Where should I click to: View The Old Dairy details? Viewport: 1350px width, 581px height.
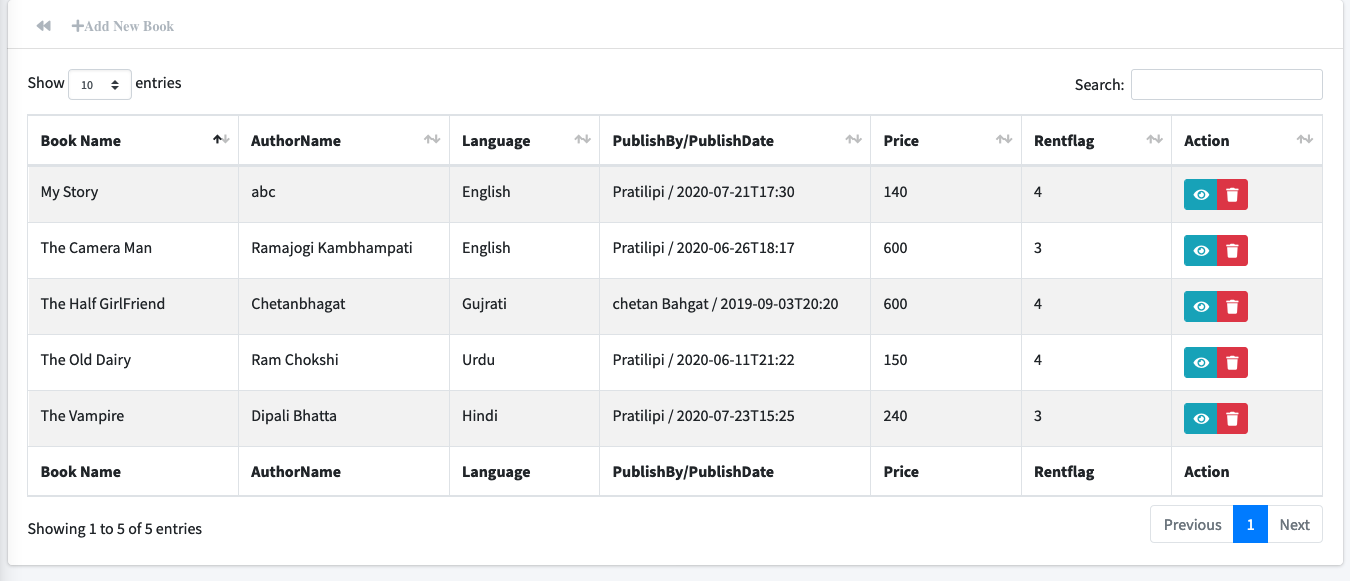[1201, 363]
